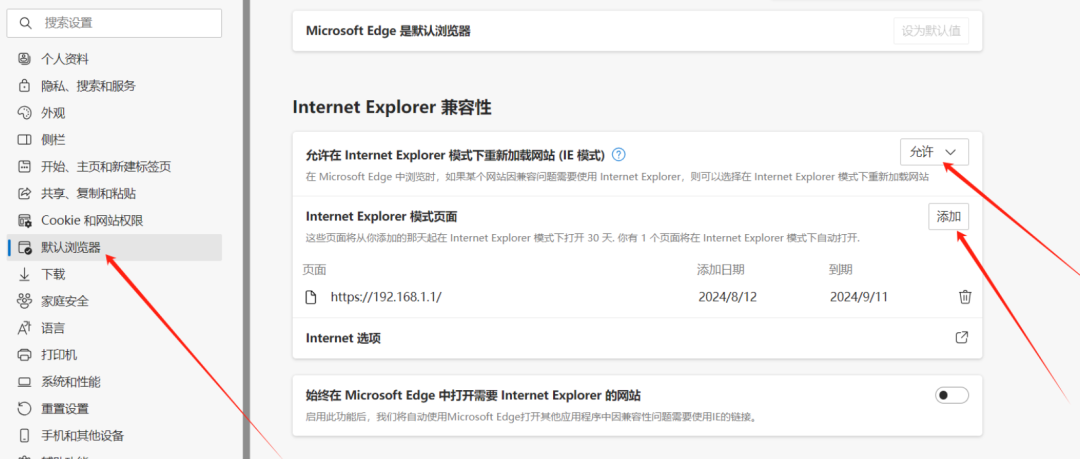The image size is (1080, 459).
Task: Click the 2024/8/12 added date
Action: (727, 297)
